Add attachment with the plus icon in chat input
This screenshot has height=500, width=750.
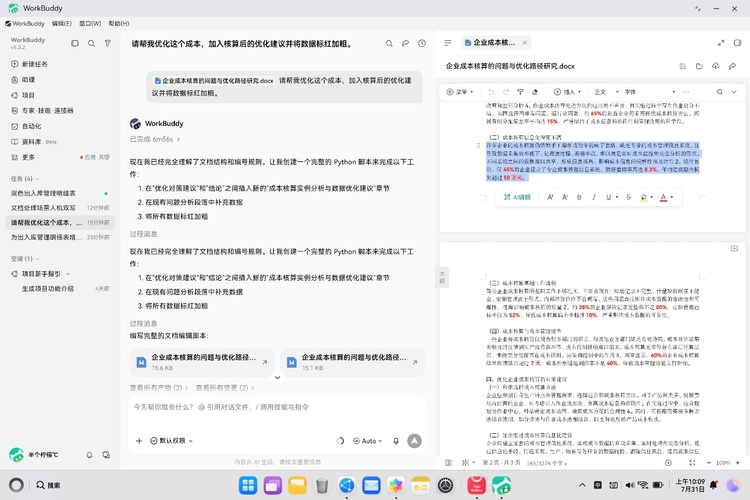pyautogui.click(x=139, y=441)
